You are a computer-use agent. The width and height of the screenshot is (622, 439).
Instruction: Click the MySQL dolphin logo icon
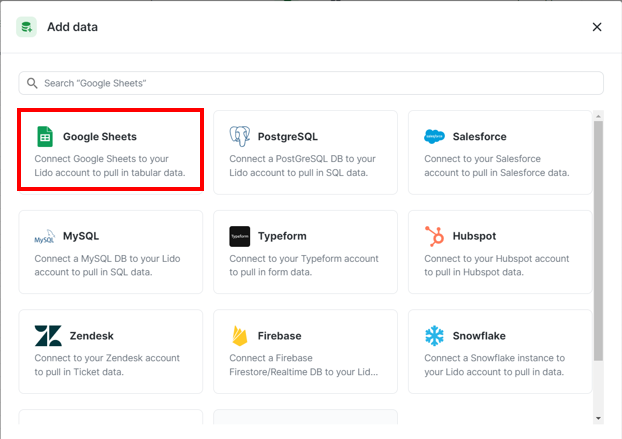pyautogui.click(x=44, y=236)
